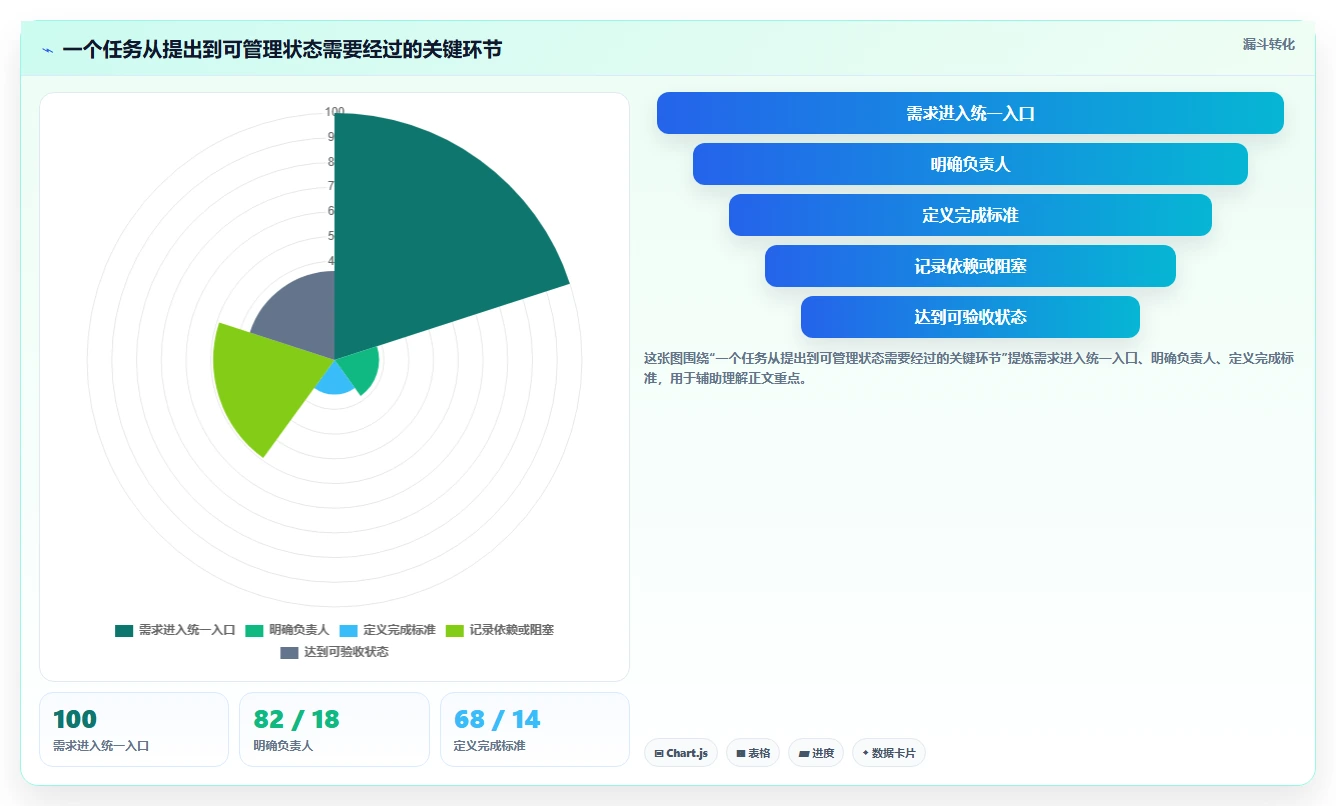This screenshot has height=806, width=1336.
Task: Open the 100 需求进入统一入口 data card
Action: click(x=134, y=730)
